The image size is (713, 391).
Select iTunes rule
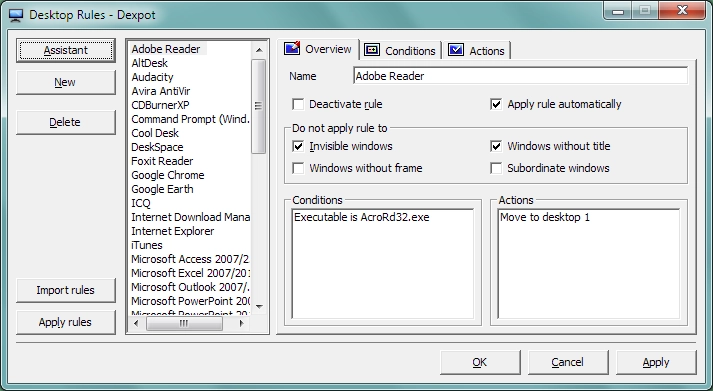click(x=146, y=246)
